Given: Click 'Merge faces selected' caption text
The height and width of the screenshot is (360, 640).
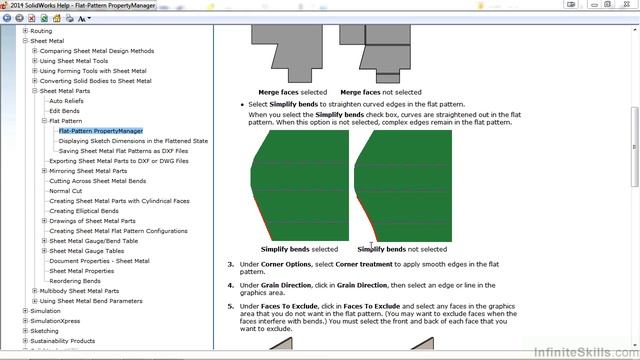Looking at the screenshot, I should (x=293, y=92).
